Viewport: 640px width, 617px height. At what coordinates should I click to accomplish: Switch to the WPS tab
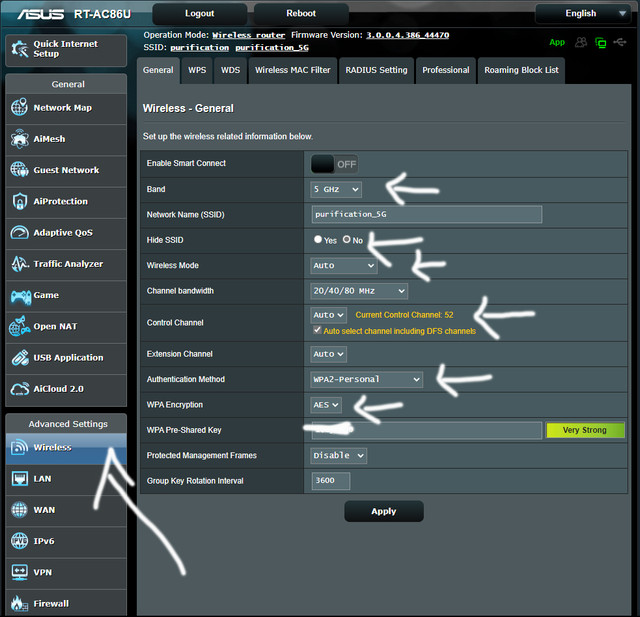(197, 70)
